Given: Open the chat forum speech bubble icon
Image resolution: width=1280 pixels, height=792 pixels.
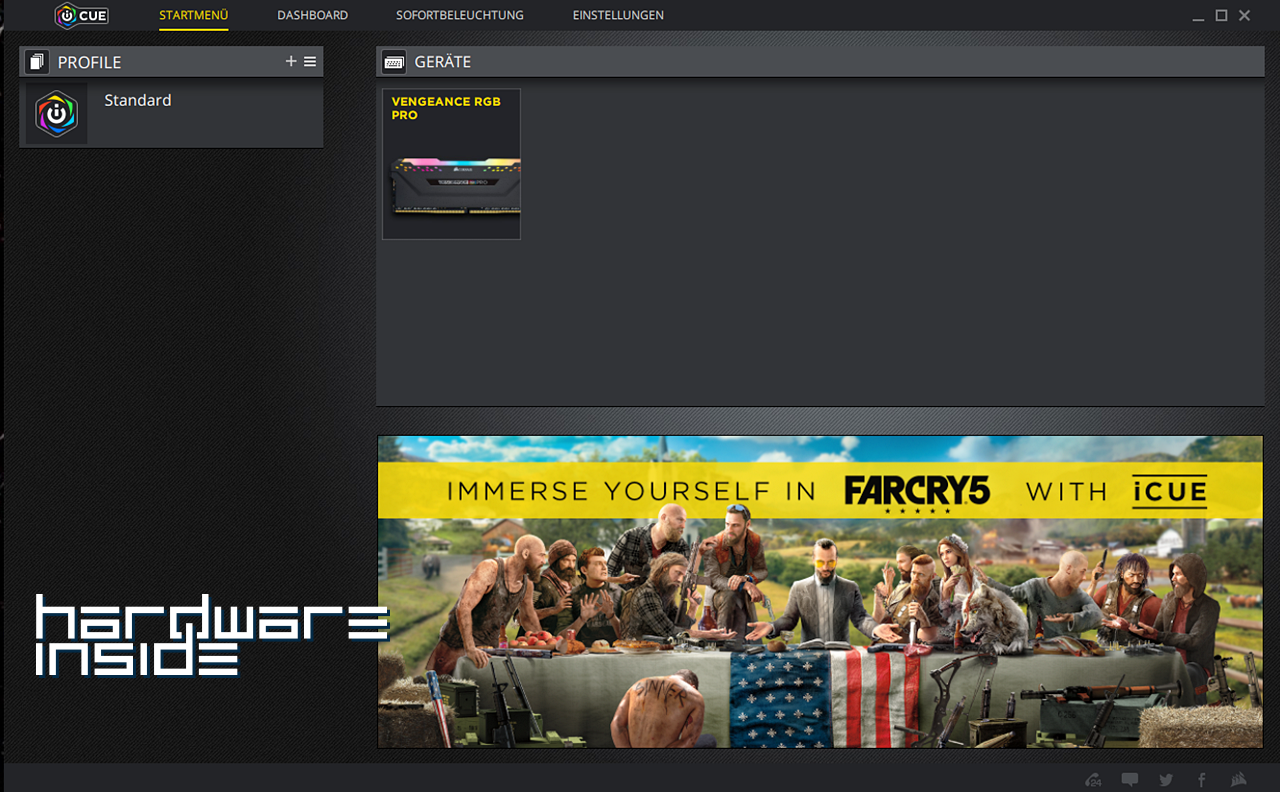Looking at the screenshot, I should [1130, 780].
